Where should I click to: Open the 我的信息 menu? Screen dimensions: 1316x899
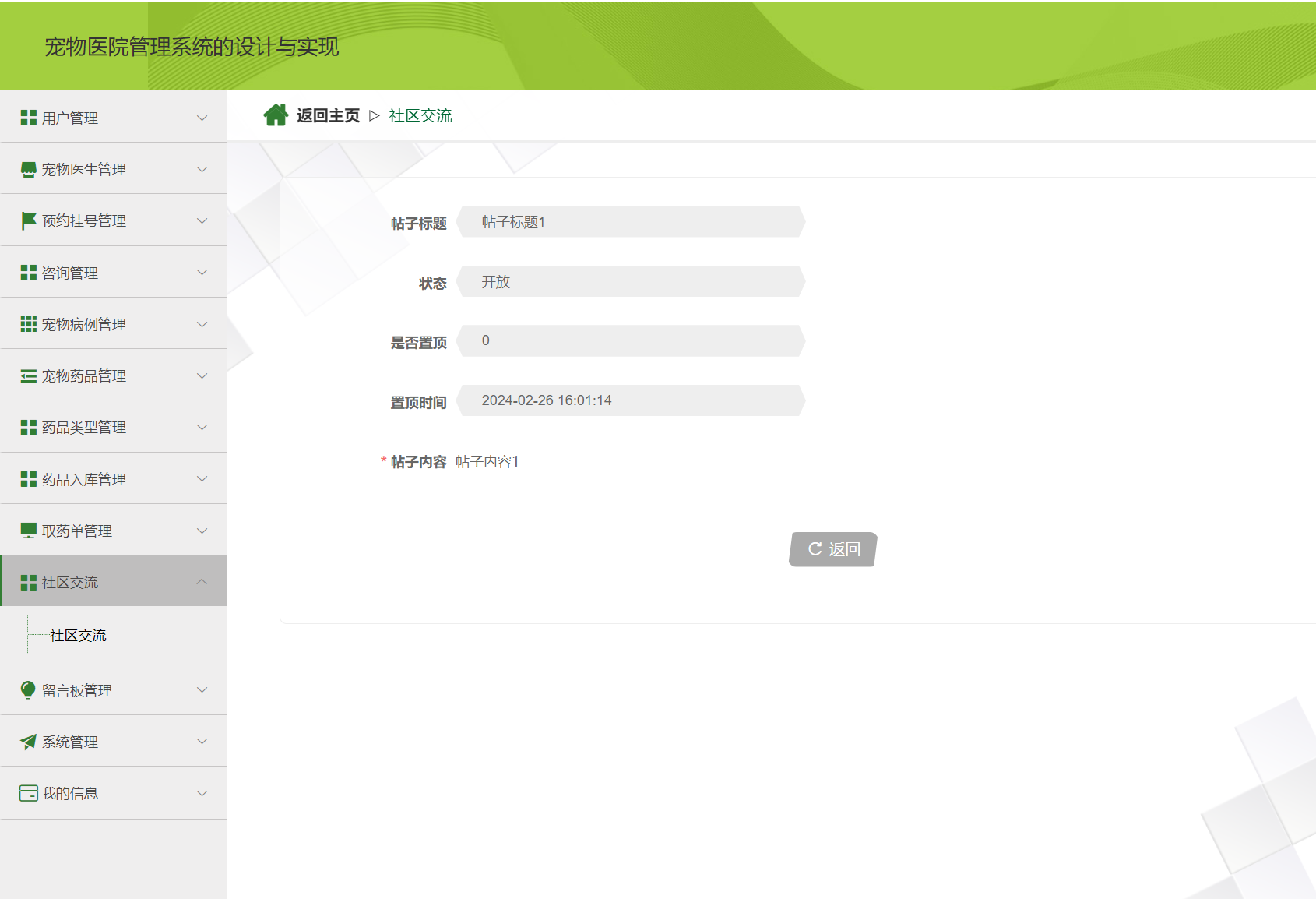[x=114, y=793]
